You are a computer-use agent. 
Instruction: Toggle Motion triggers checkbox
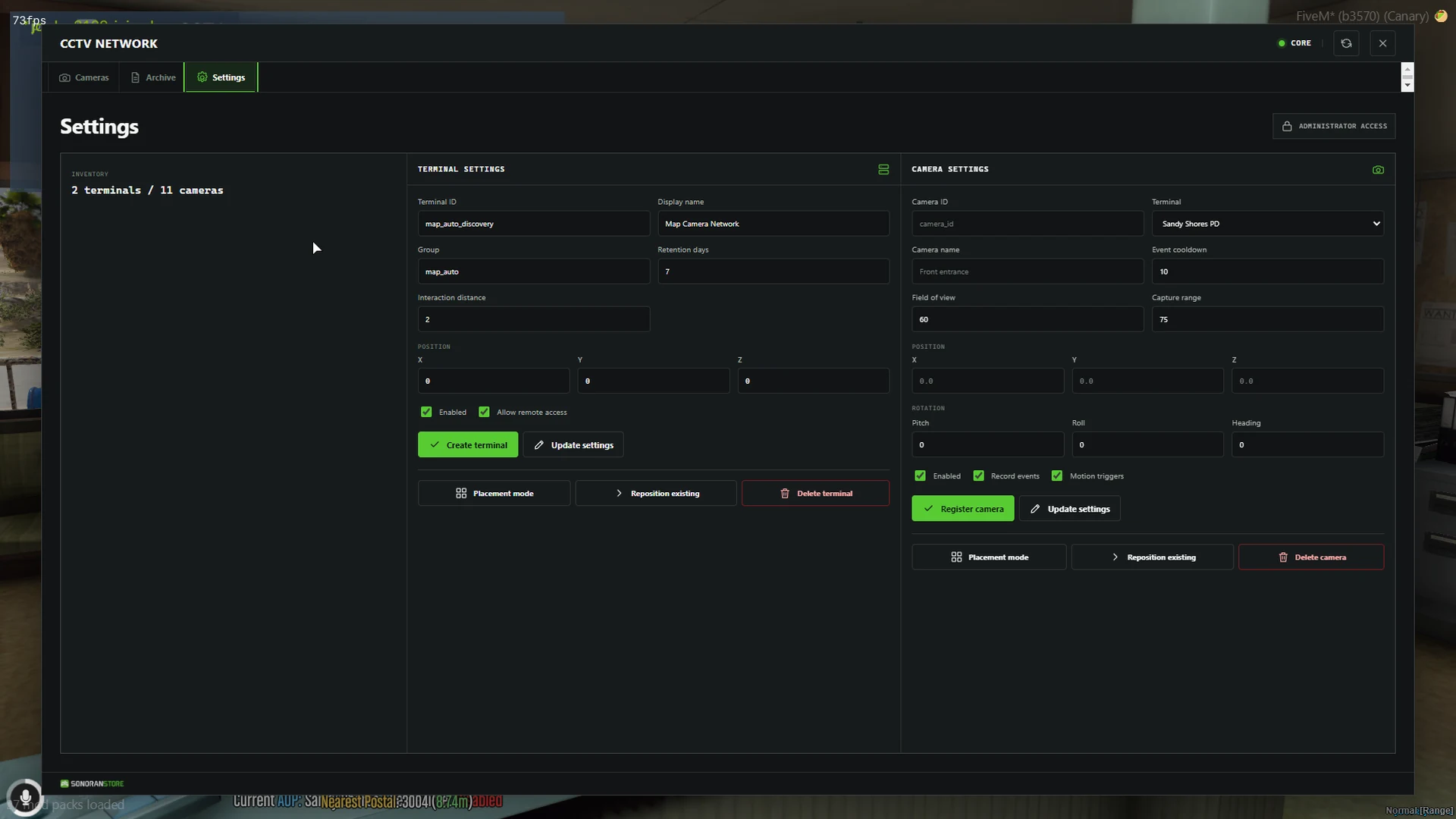pyautogui.click(x=1056, y=475)
